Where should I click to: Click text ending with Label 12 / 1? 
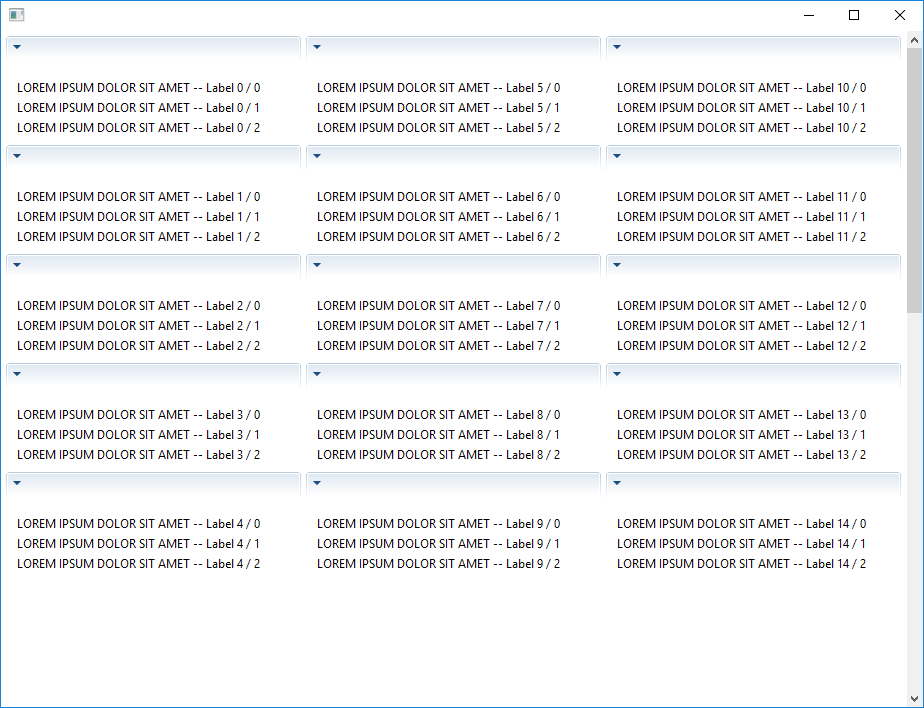pos(741,326)
